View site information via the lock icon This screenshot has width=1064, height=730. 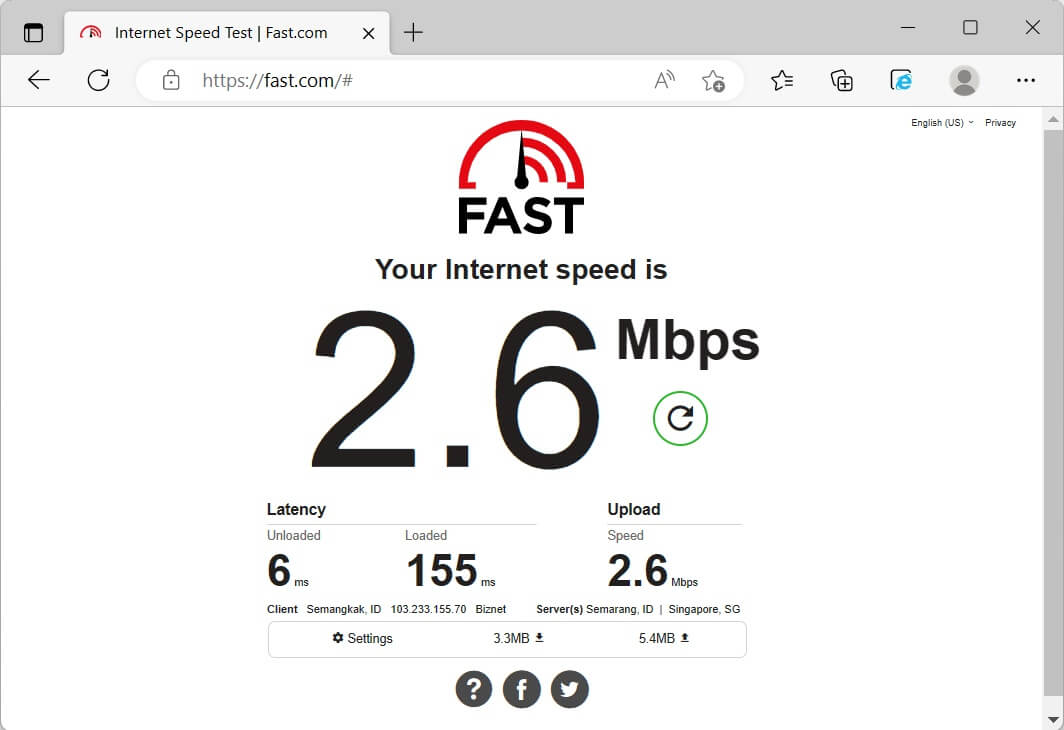point(171,81)
